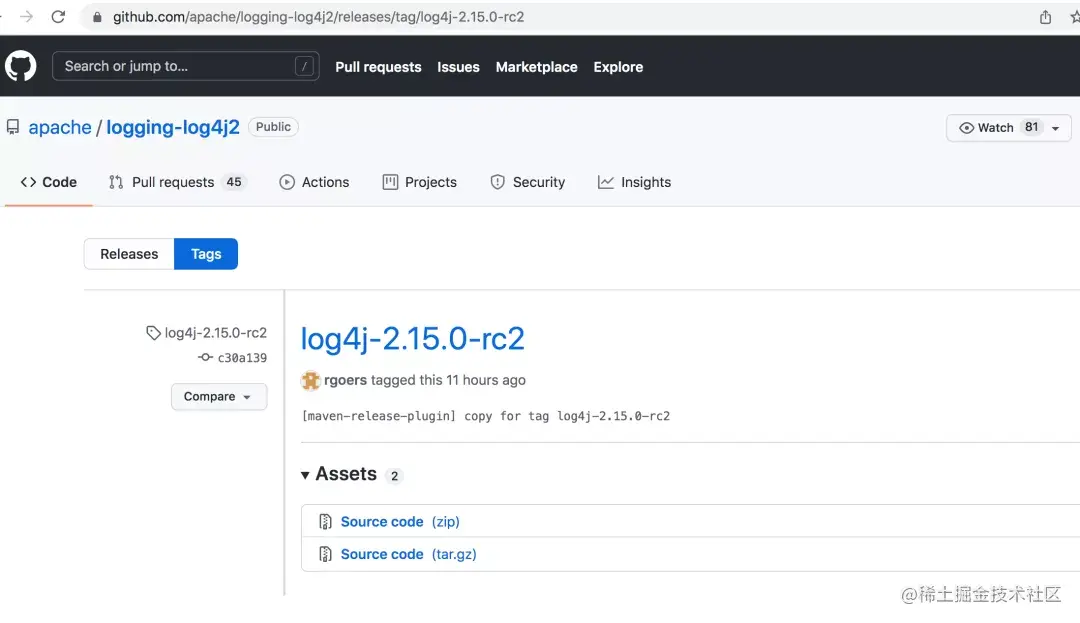Open Explore in top navigation

pos(618,67)
